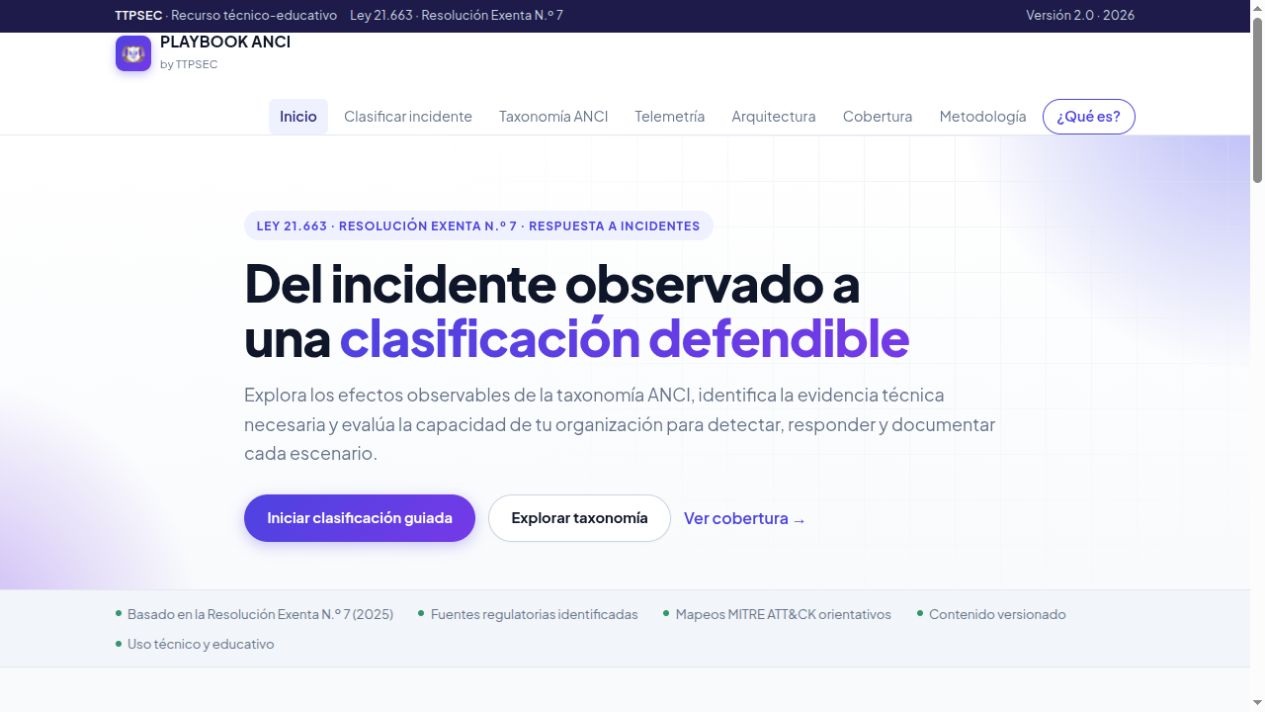The width and height of the screenshot is (1265, 712).
Task: Click the Versión 2.0 · 2026 text
Action: coord(1080,15)
